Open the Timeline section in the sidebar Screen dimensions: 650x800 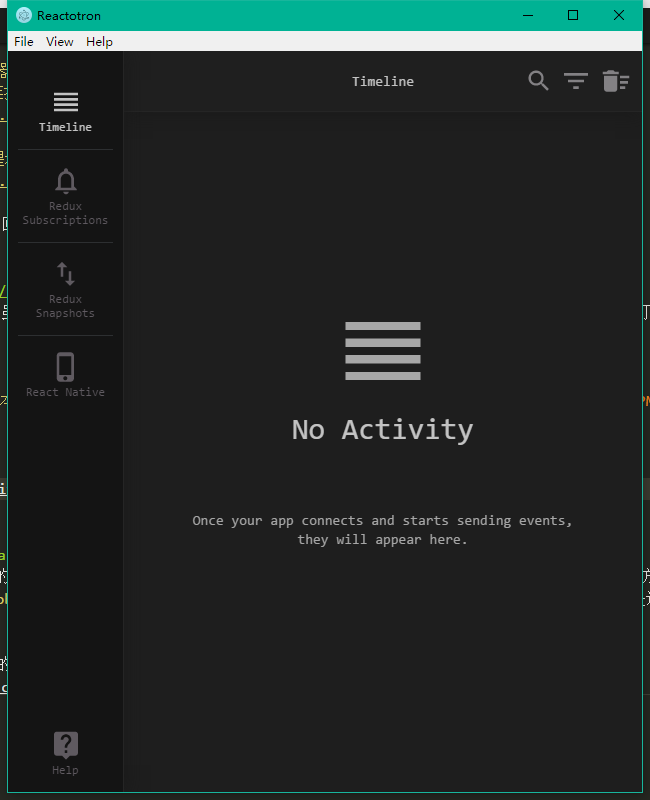(65, 112)
